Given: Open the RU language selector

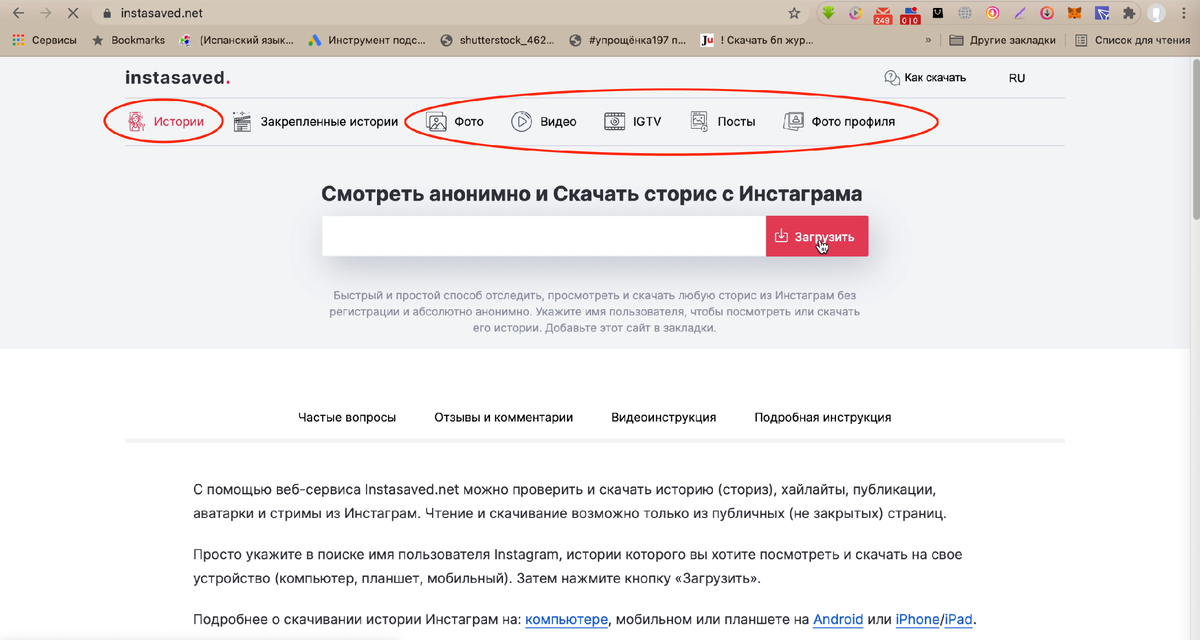Looking at the screenshot, I should click(x=1016, y=78).
